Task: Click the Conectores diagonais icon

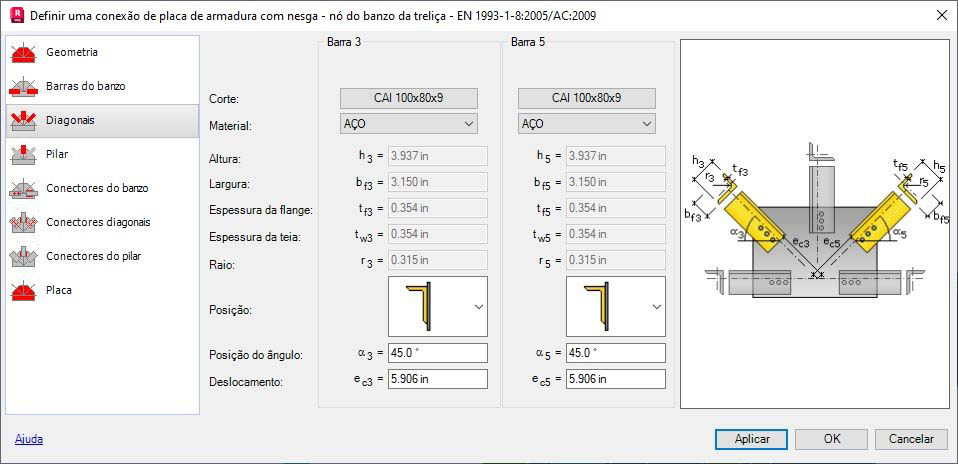Action: [24, 223]
